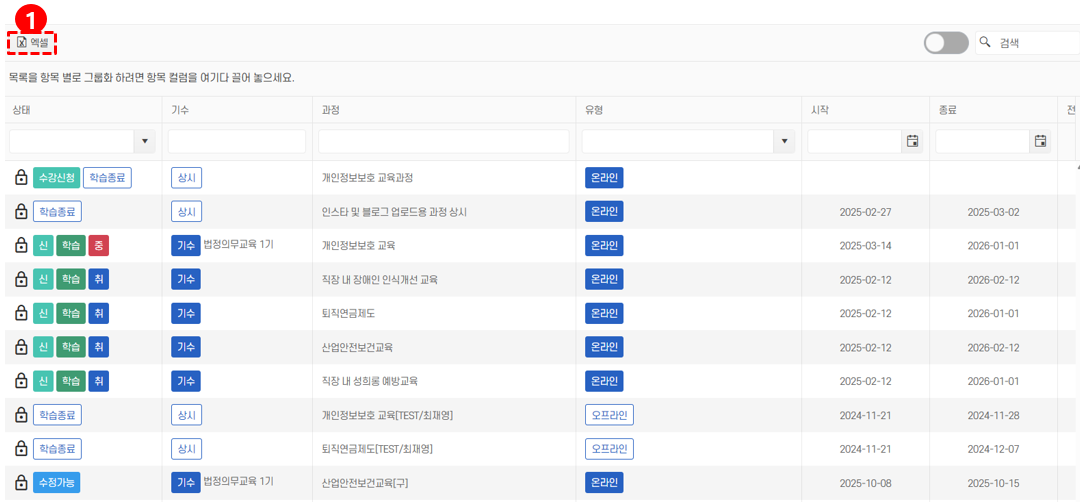
Task: Click lock icon for 개인정보보호 교육과정 row
Action: pos(21,178)
